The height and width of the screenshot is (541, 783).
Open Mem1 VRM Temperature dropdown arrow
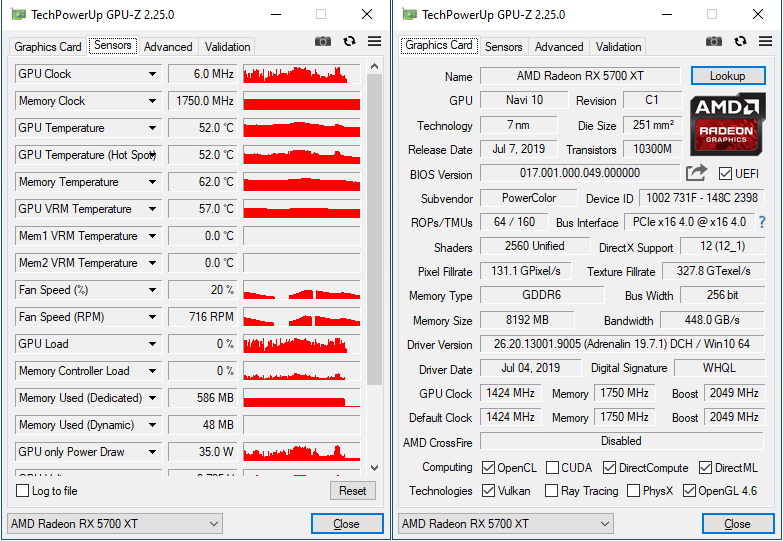coord(152,236)
